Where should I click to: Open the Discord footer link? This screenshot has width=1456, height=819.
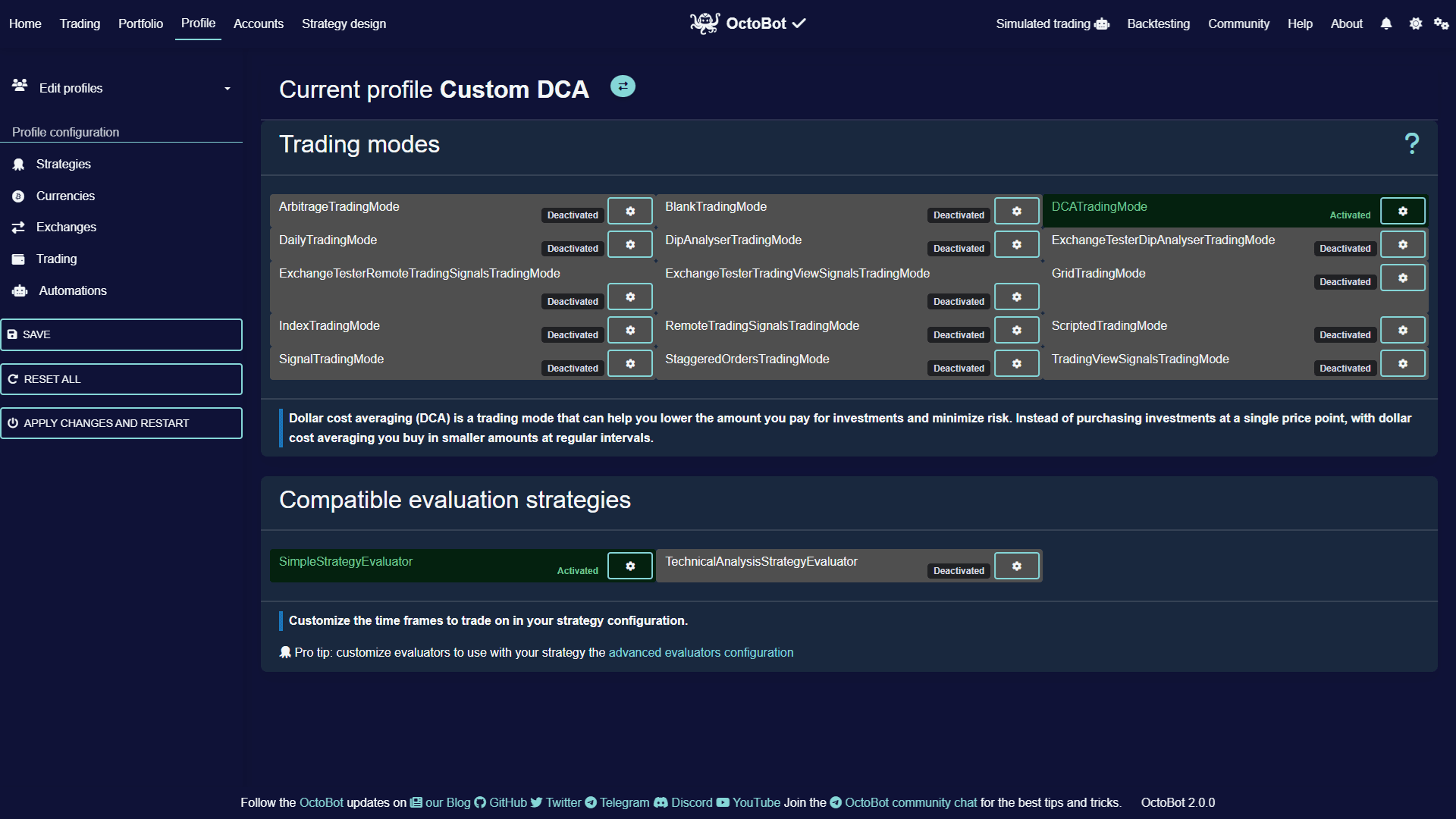(x=683, y=802)
